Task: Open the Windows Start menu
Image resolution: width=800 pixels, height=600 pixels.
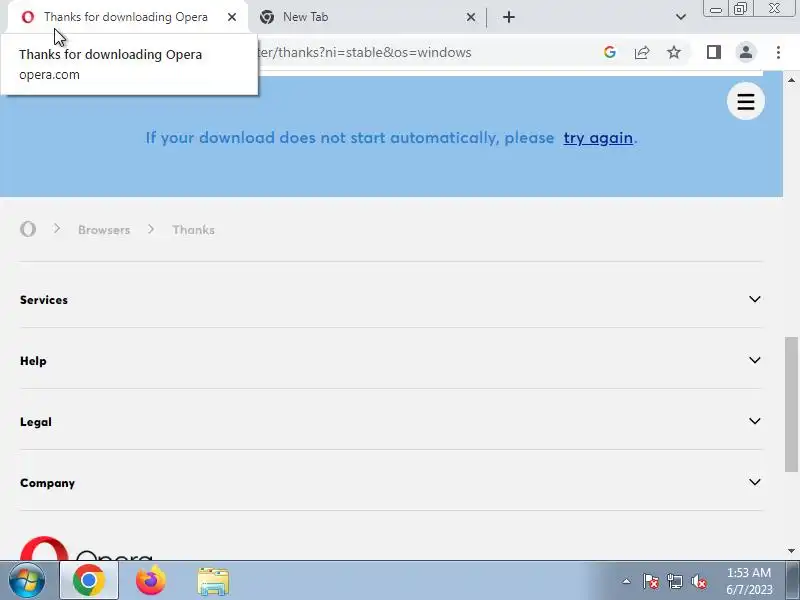Action: 27,581
